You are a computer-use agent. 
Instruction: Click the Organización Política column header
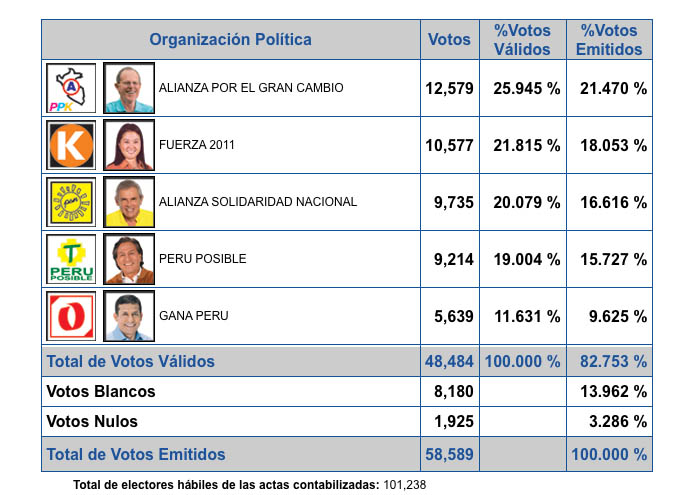click(x=230, y=40)
